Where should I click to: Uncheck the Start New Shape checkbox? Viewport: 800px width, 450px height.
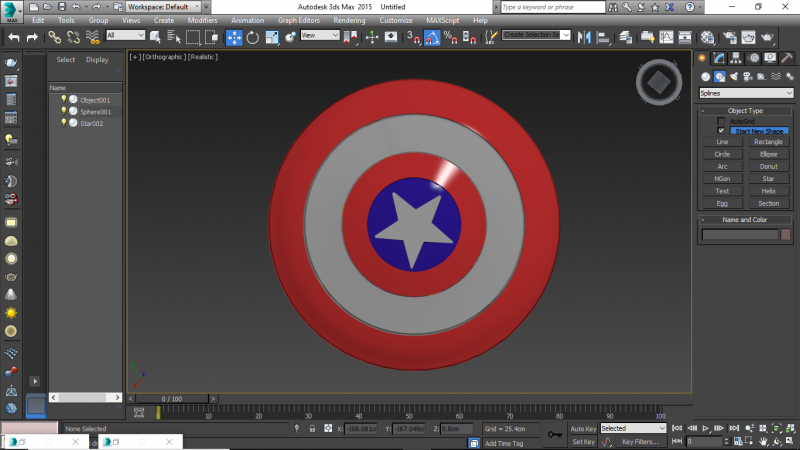click(x=721, y=131)
